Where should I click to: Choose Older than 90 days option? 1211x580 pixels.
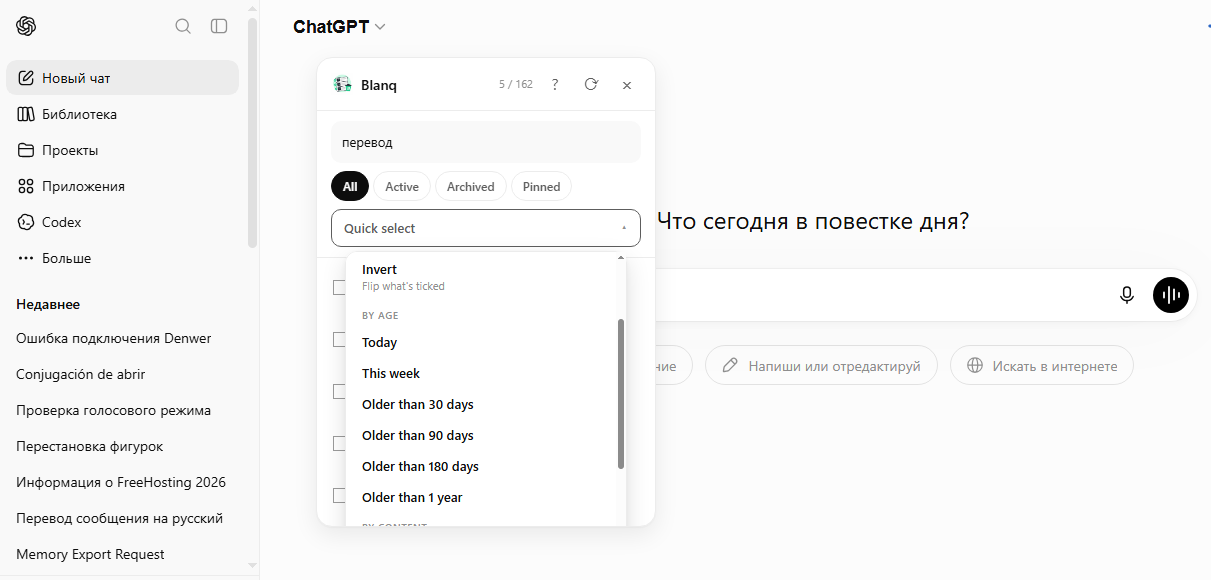tap(482, 435)
